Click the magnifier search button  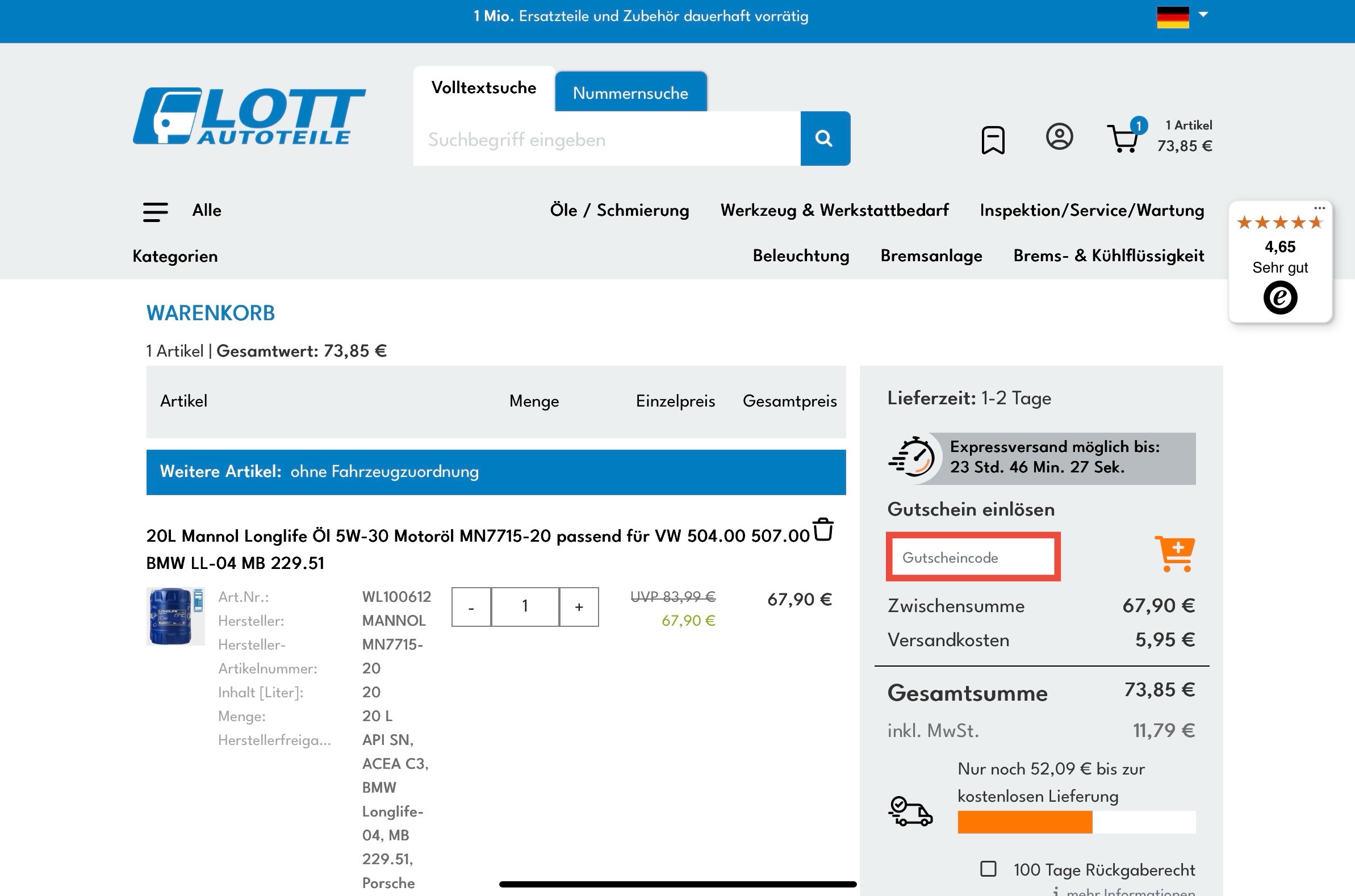[825, 139]
